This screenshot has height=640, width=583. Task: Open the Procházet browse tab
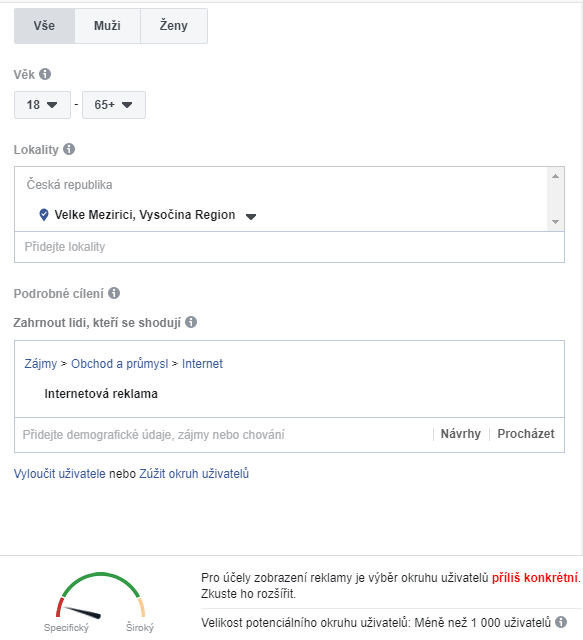tap(526, 433)
